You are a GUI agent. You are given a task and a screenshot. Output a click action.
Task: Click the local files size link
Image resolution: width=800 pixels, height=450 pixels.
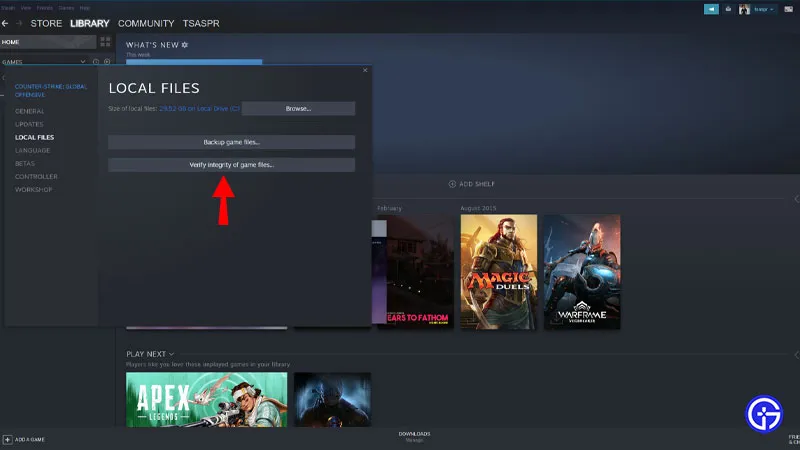coord(199,109)
